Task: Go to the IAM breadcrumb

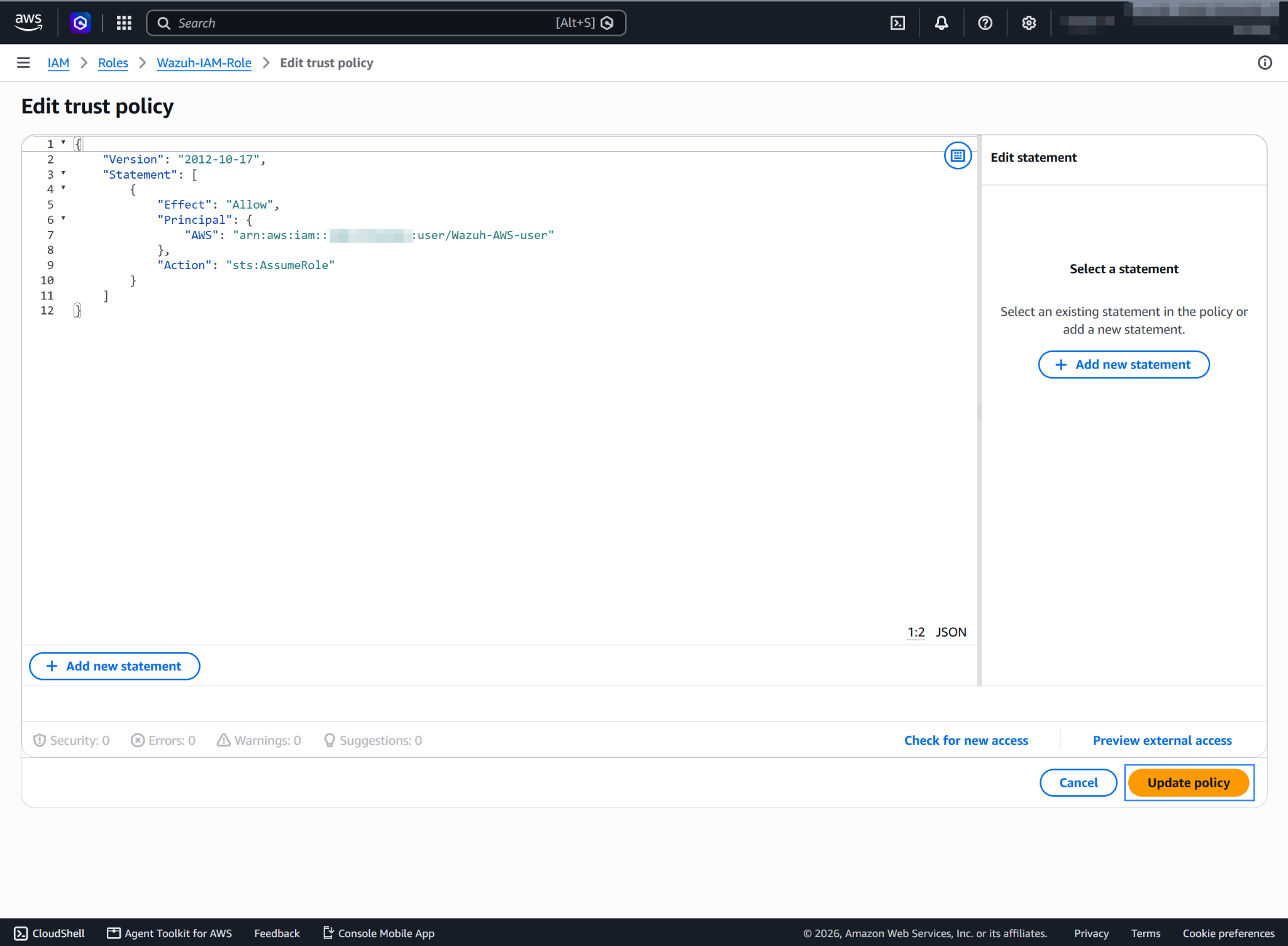Action: point(58,63)
